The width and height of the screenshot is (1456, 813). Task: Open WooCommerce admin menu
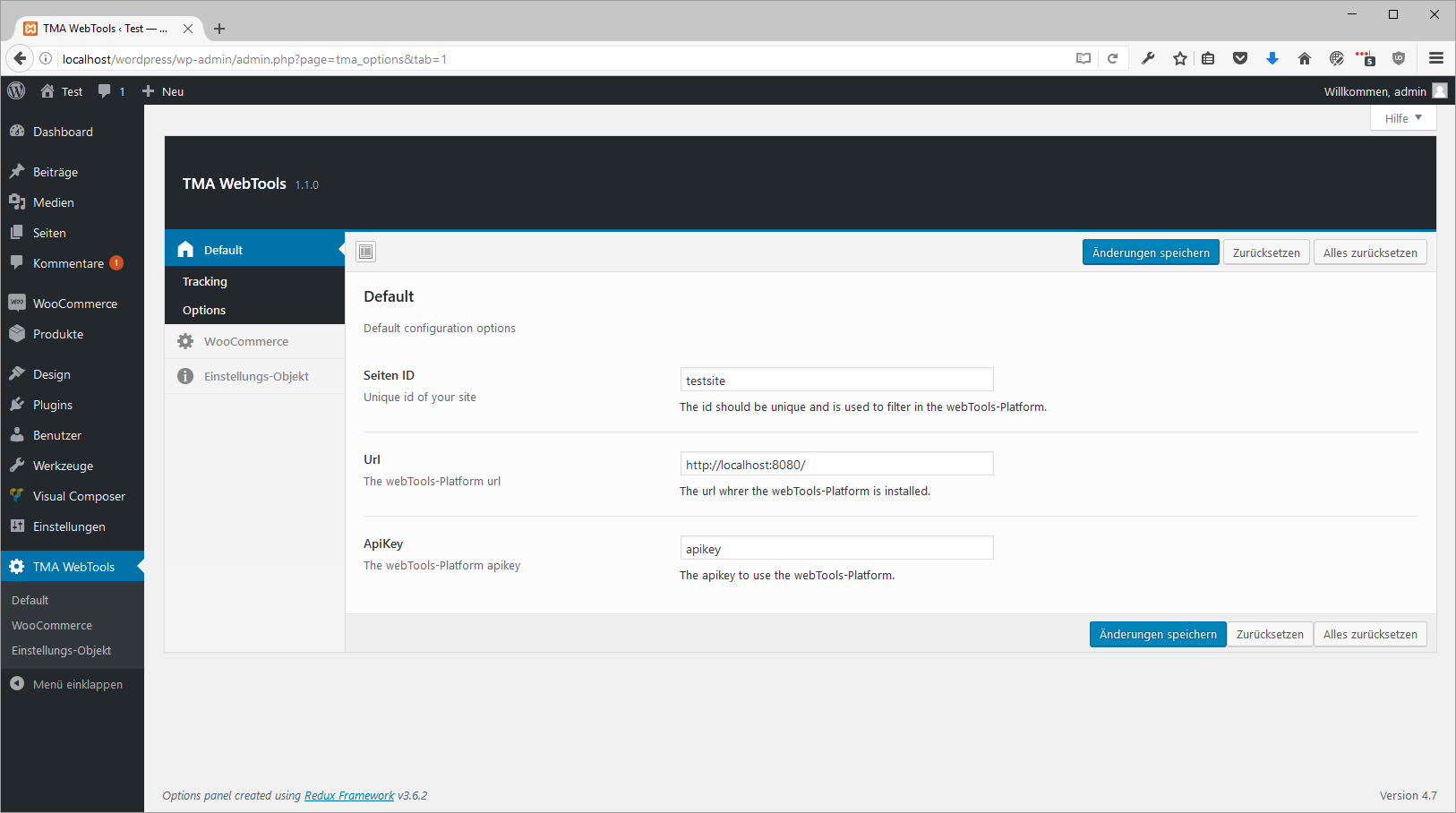click(x=72, y=304)
